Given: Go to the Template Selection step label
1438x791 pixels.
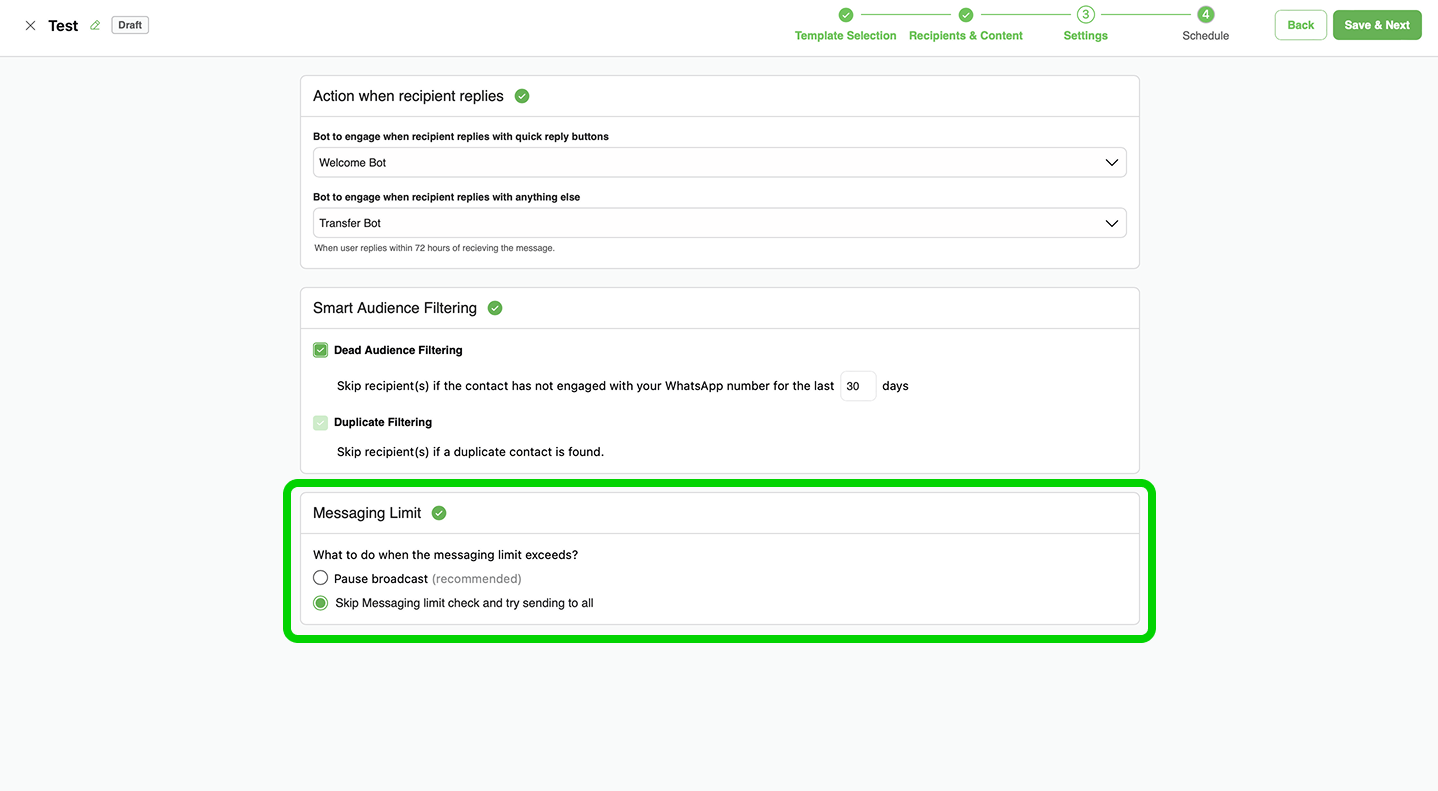Looking at the screenshot, I should 845,36.
